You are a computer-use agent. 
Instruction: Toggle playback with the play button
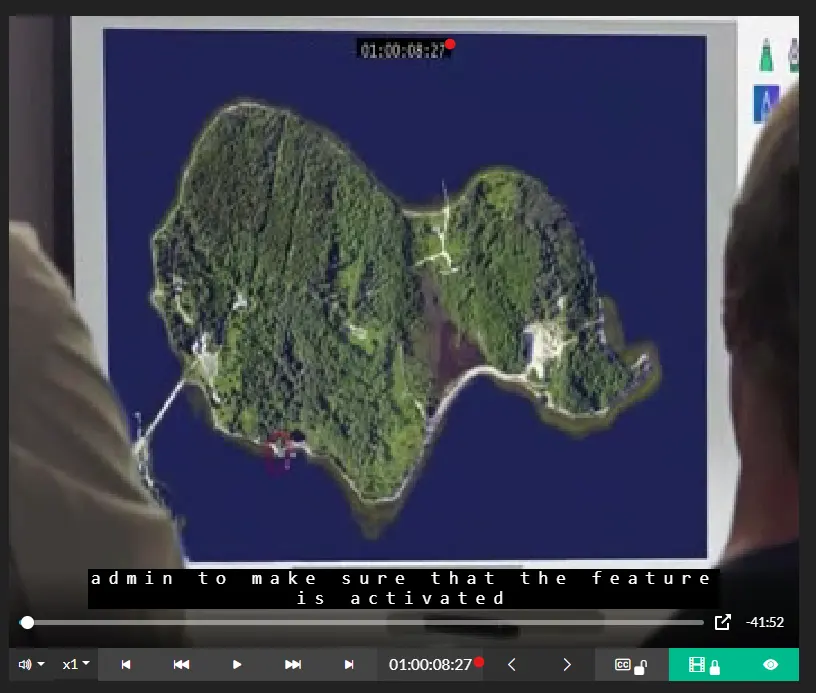pyautogui.click(x=236, y=664)
